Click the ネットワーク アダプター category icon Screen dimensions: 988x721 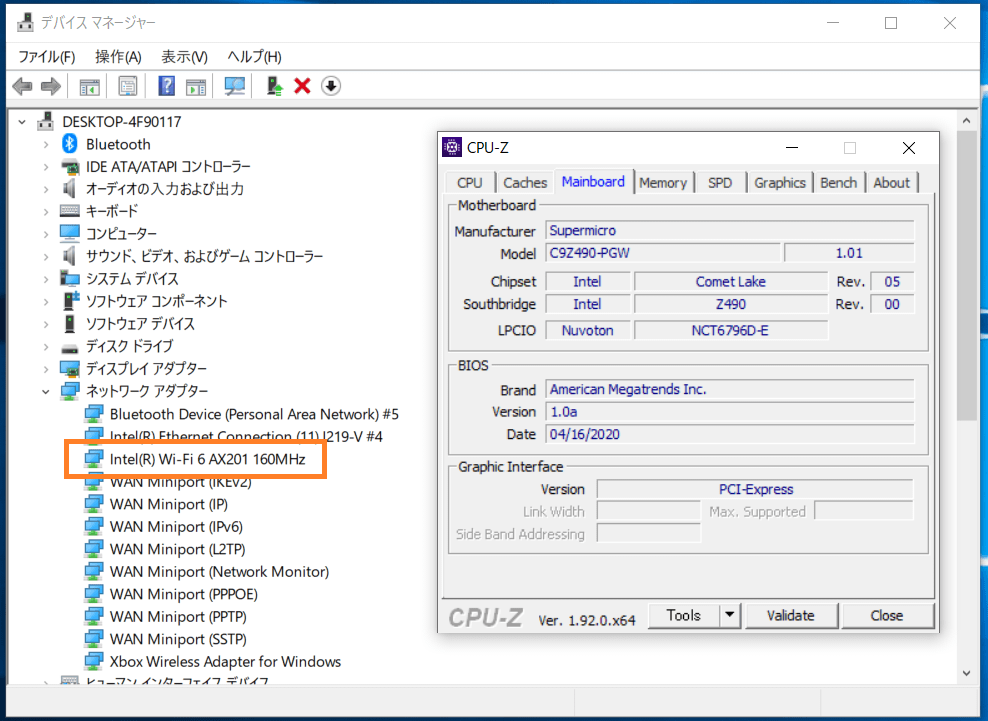click(69, 391)
